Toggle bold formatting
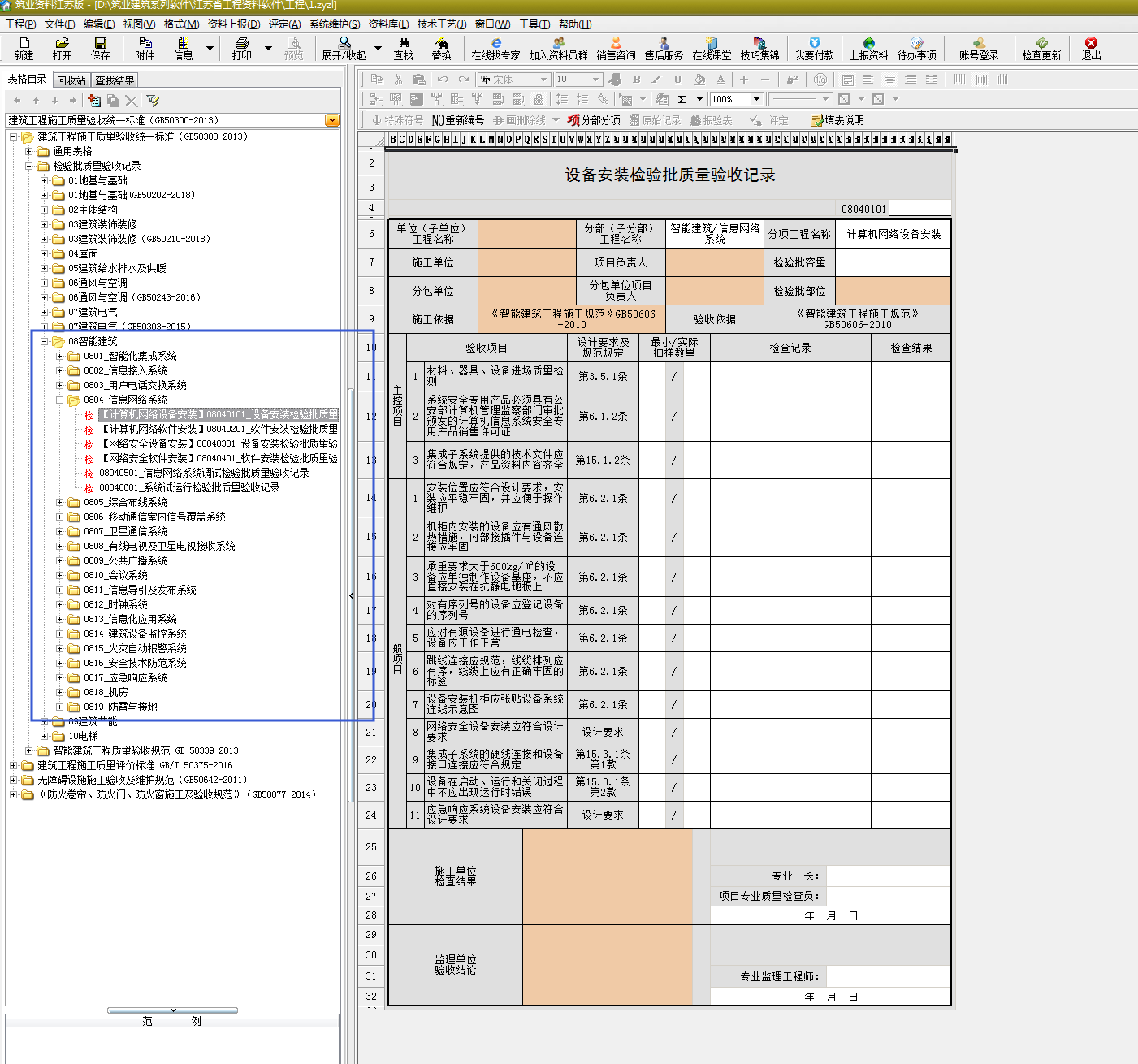 636,79
